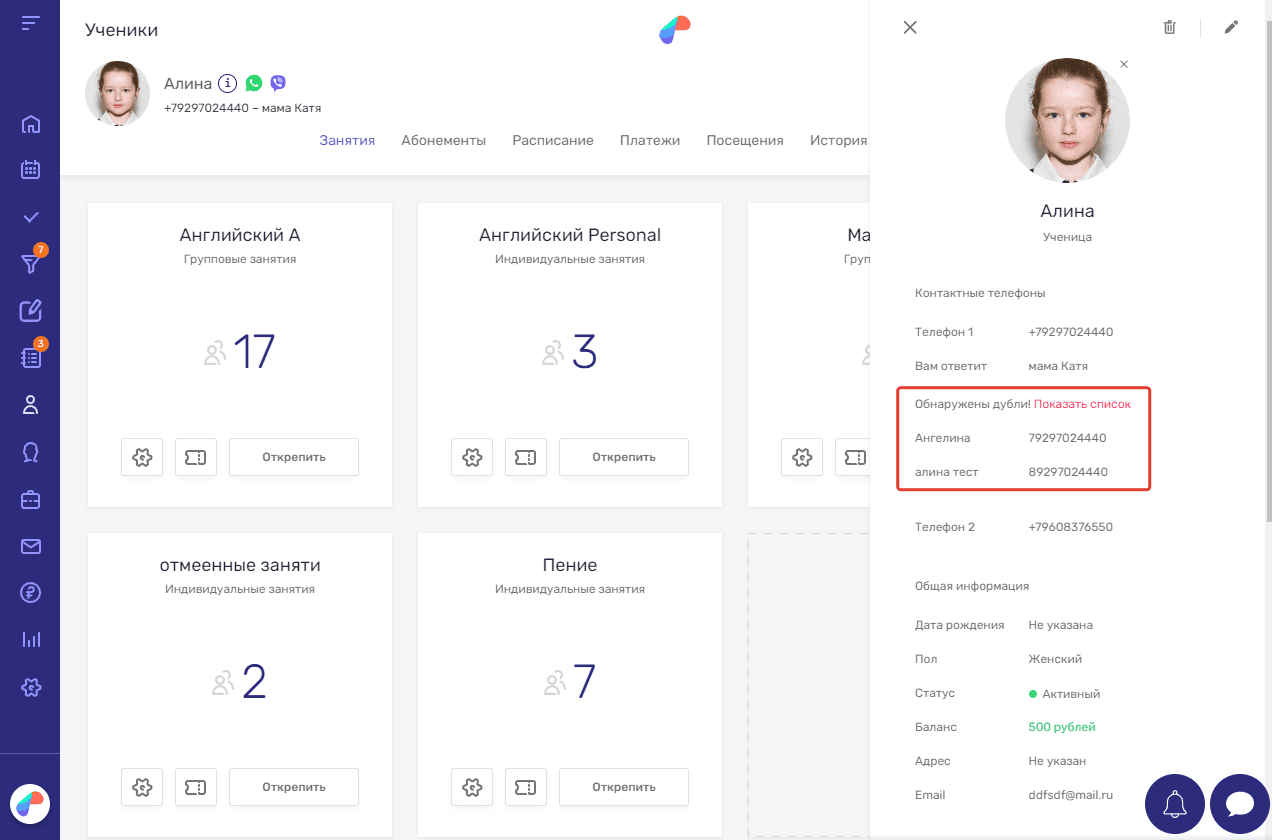Switch to the Абонементы tab
1272x840 pixels.
(x=443, y=141)
